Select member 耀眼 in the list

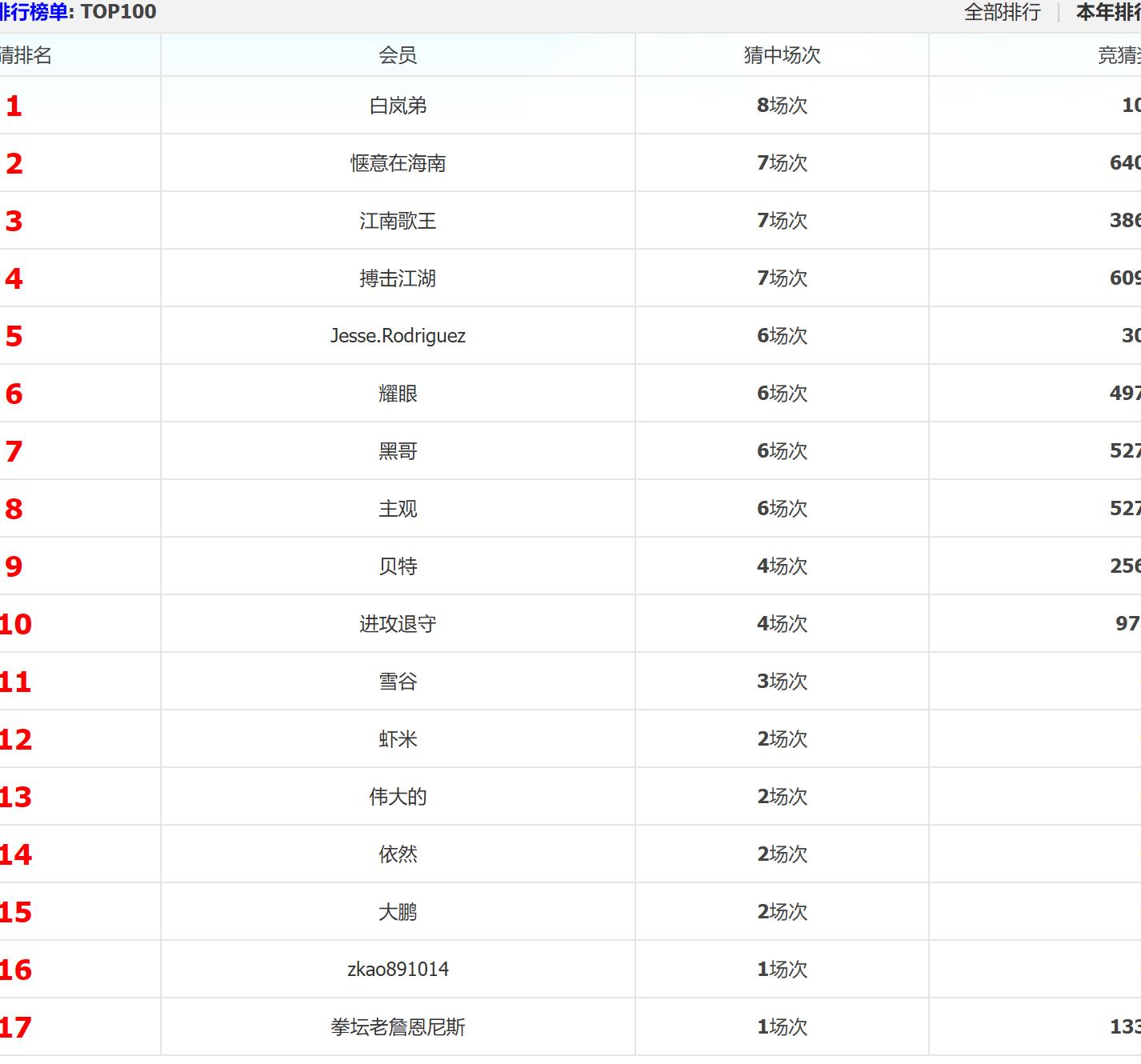pos(398,394)
